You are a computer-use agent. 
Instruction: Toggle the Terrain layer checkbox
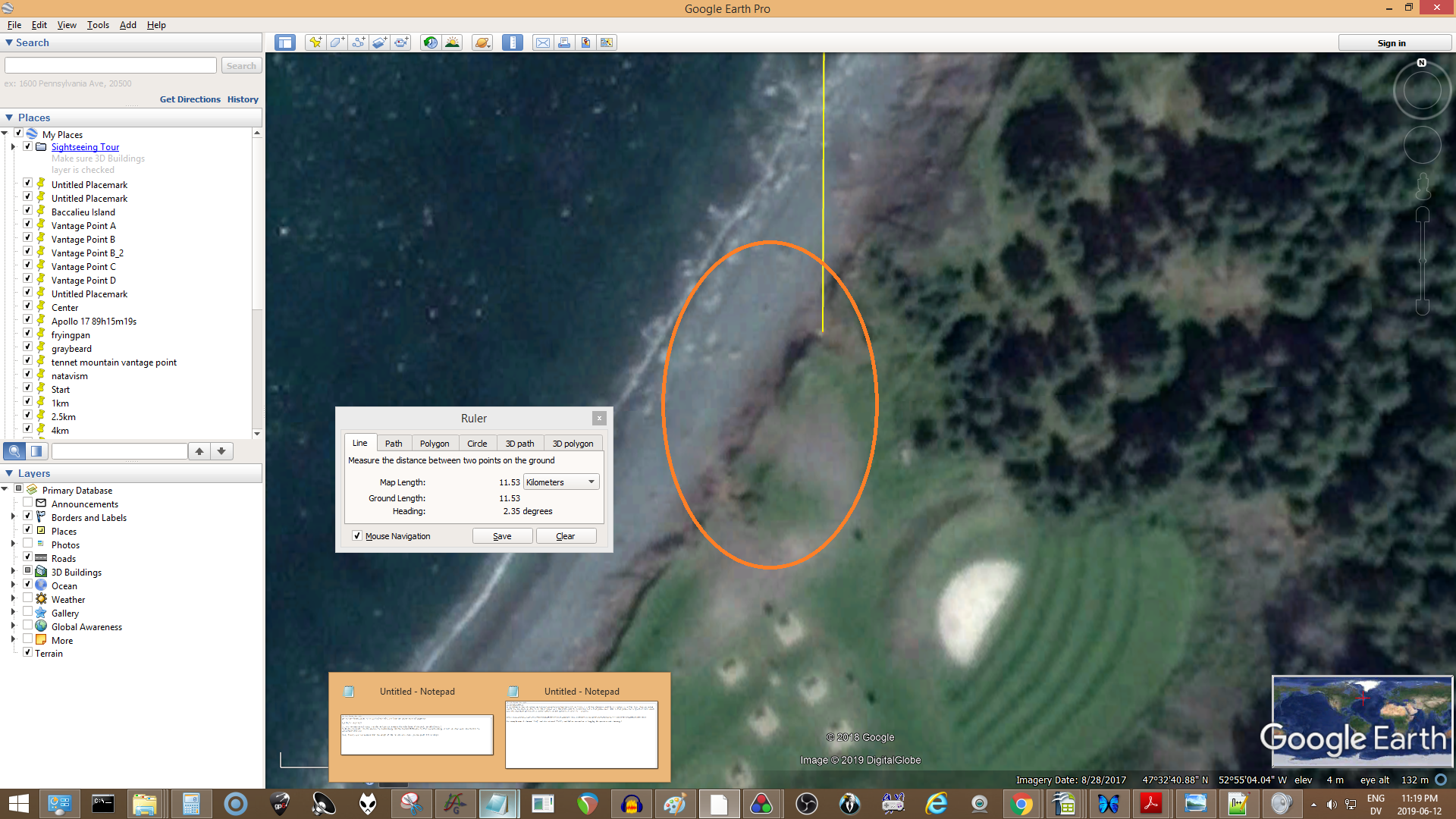[27, 652]
